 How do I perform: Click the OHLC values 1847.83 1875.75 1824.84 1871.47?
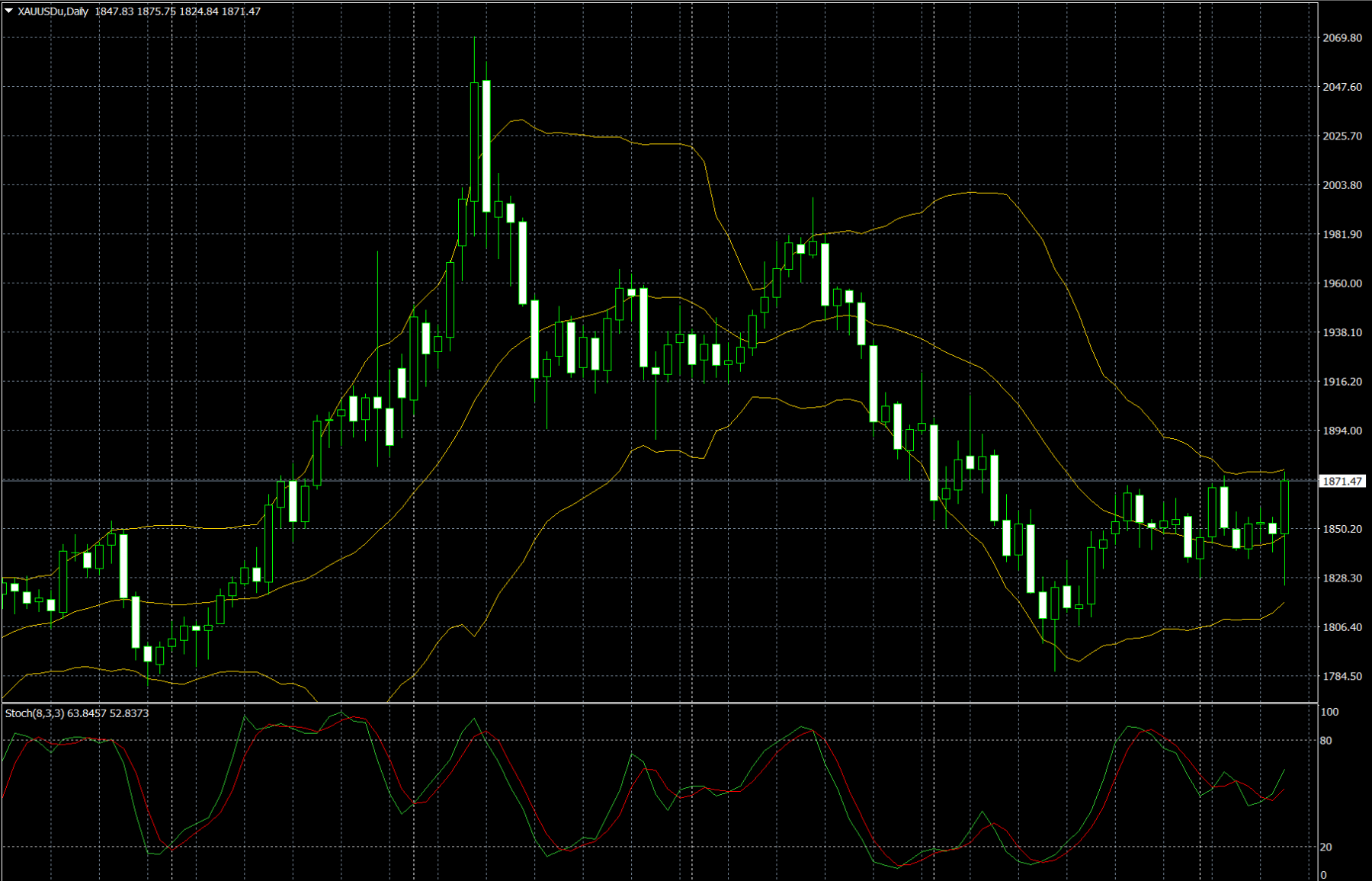pos(178,11)
